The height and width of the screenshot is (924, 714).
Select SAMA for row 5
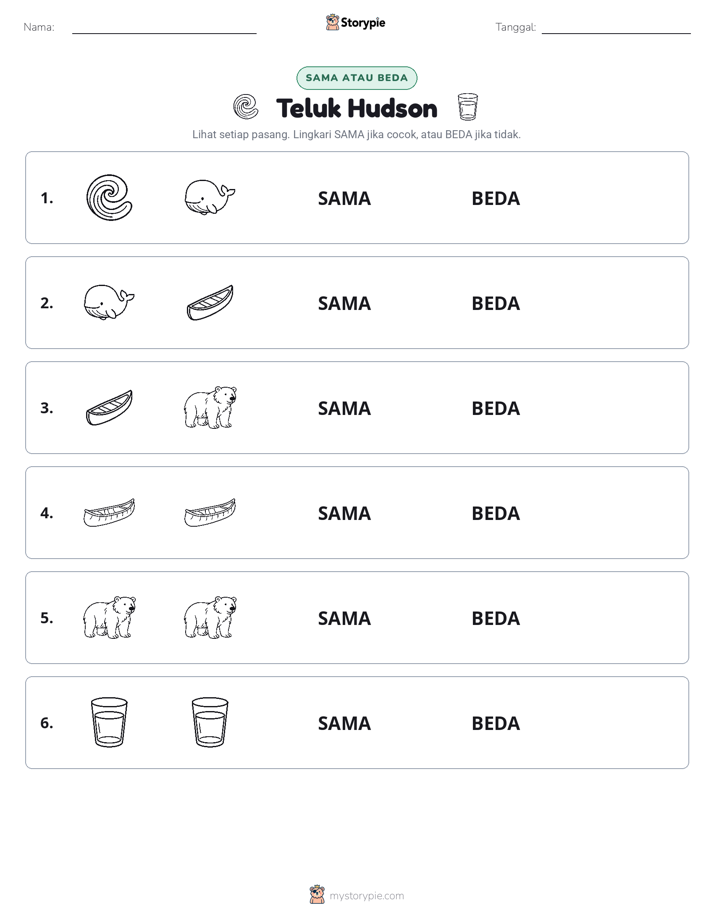point(344,618)
